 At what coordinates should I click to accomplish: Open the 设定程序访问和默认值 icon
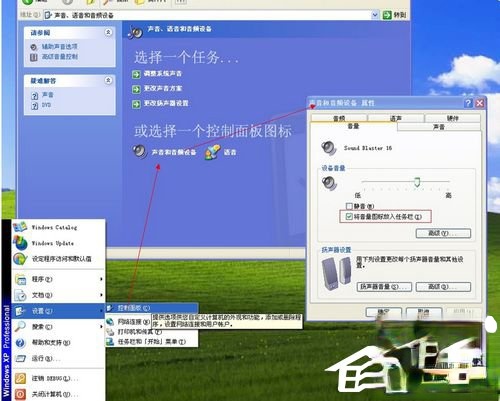20,259
